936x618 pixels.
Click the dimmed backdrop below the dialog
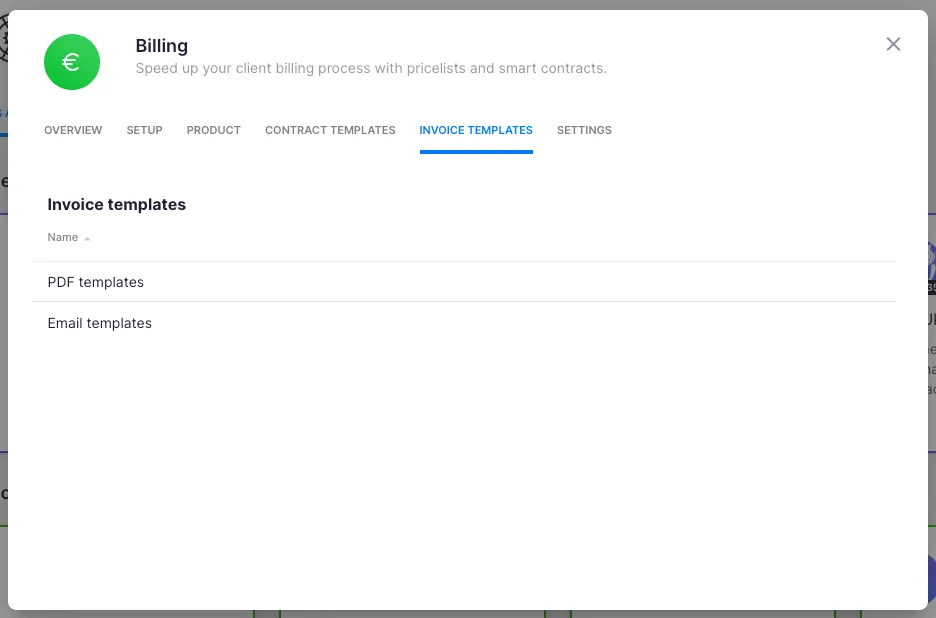(x=467, y=613)
